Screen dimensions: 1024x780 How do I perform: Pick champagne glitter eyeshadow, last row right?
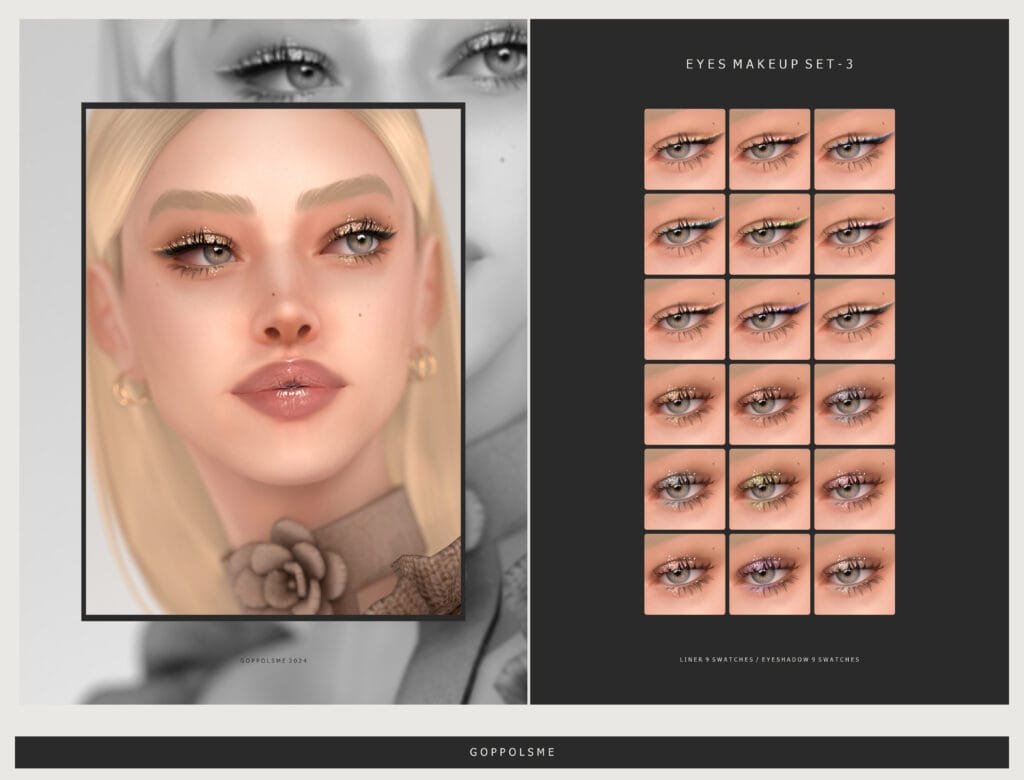(x=854, y=574)
